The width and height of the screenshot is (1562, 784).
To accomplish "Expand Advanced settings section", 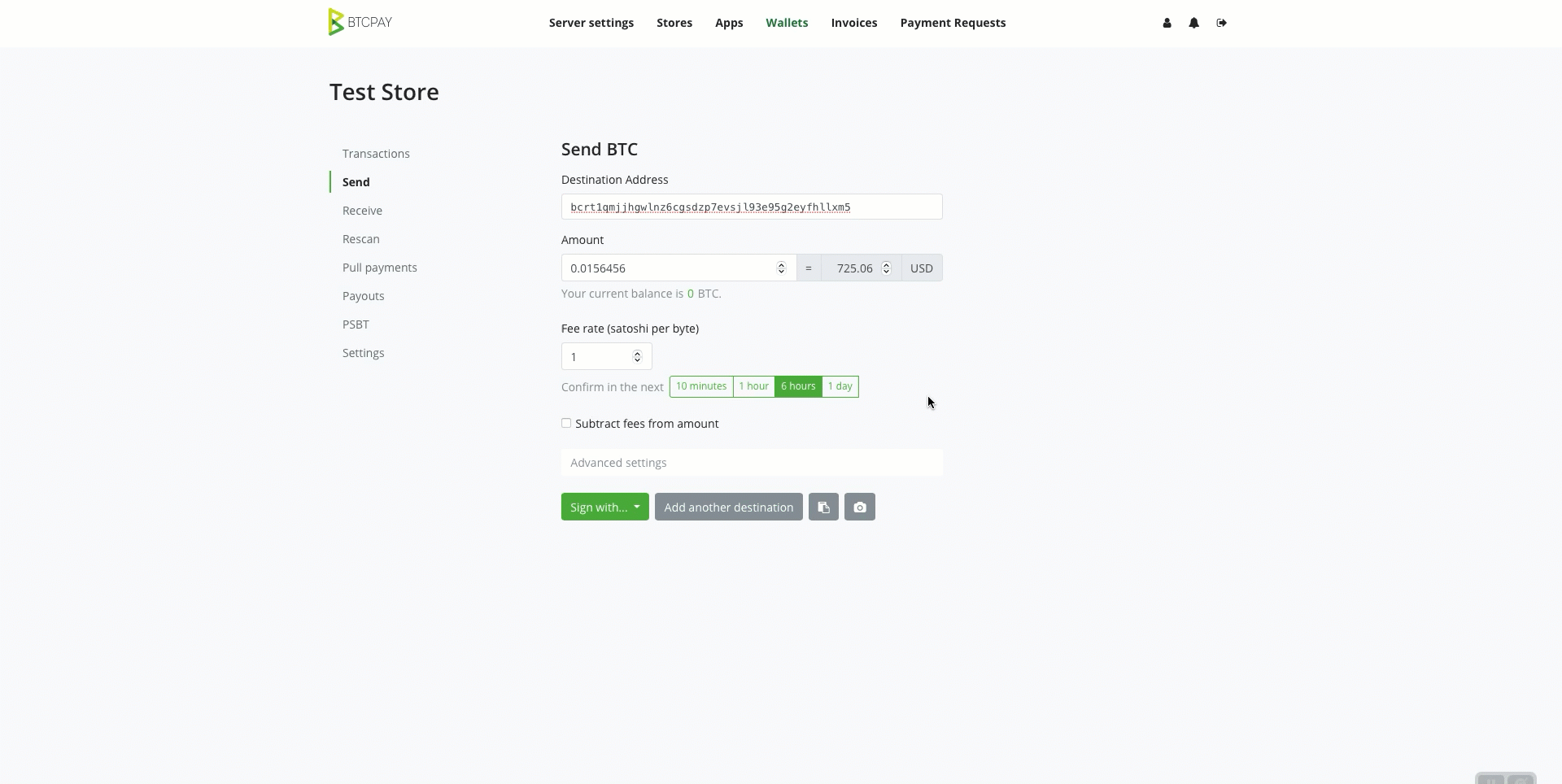I will click(x=752, y=463).
